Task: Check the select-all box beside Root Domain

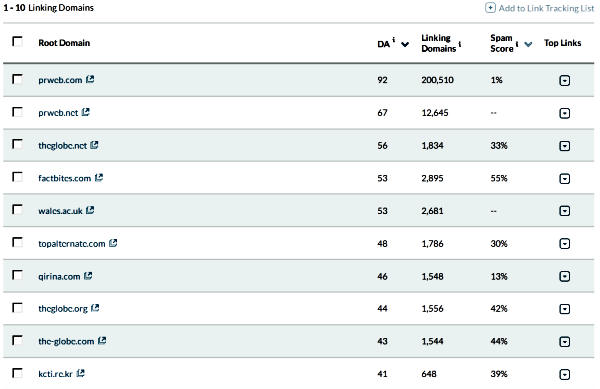Action: coord(17,41)
